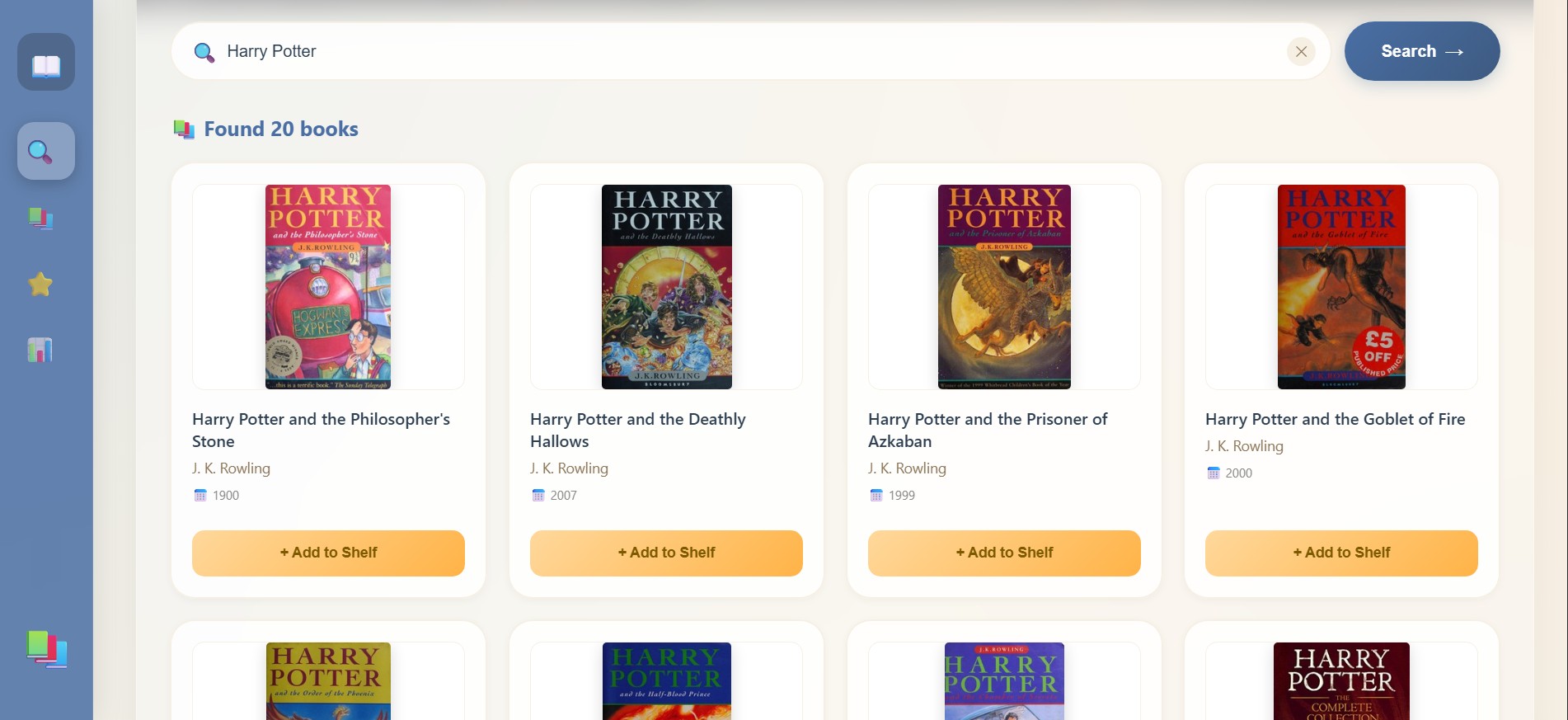
Task: Click the magnifier icon inside the search bar
Action: point(204,52)
